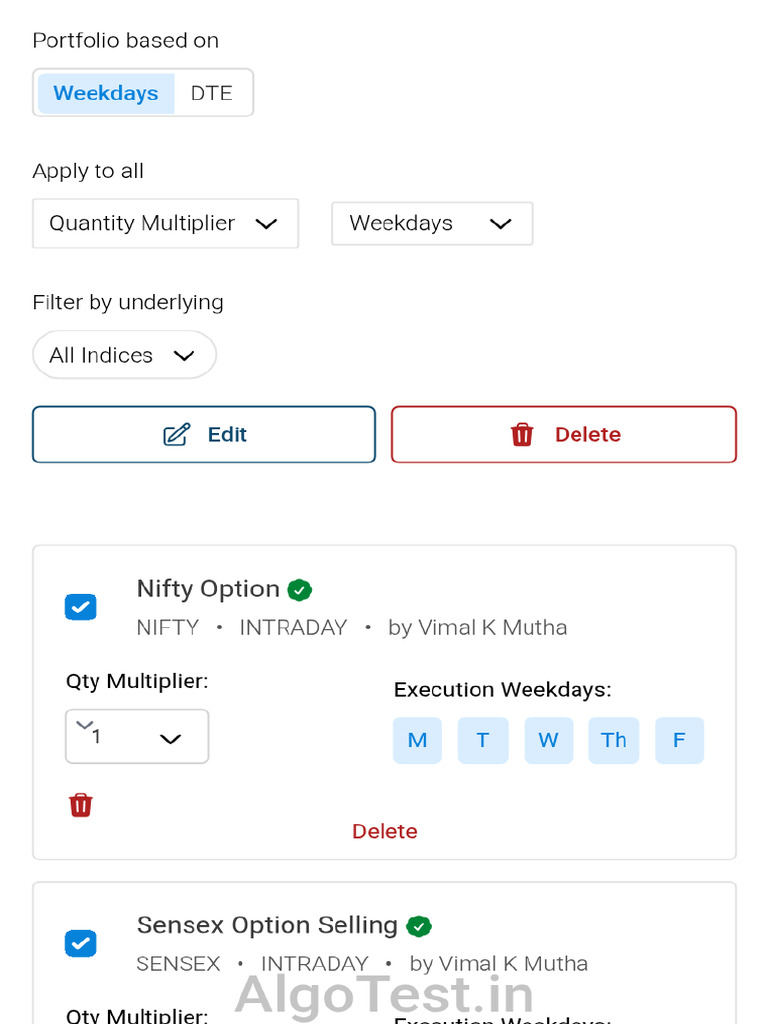This screenshot has width=768, height=1024.
Task: Toggle Wednesday execution day for Nifty Option
Action: coord(548,740)
